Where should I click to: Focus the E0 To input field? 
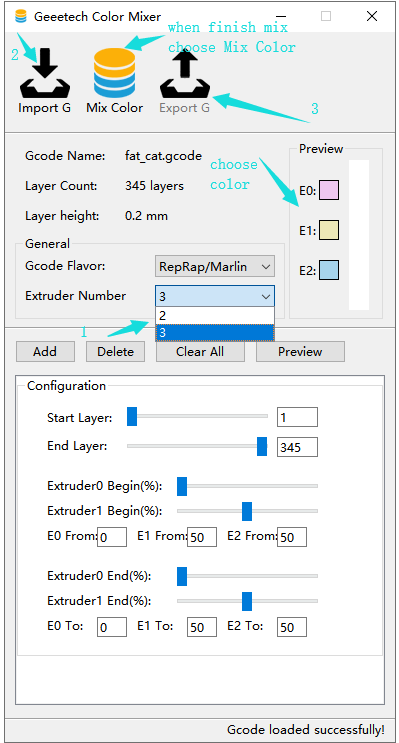[x=112, y=627]
